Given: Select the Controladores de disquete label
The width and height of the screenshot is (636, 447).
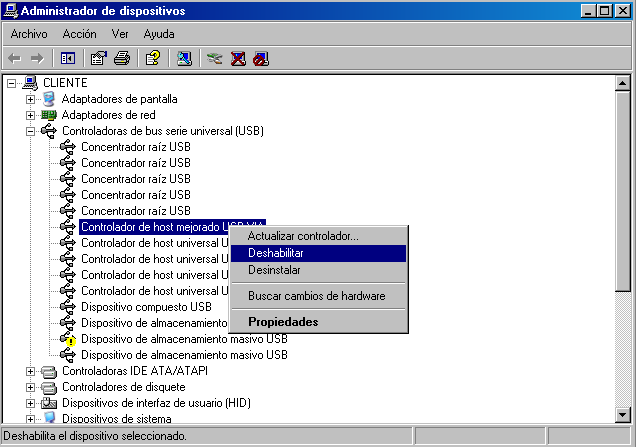Looking at the screenshot, I should 124,387.
